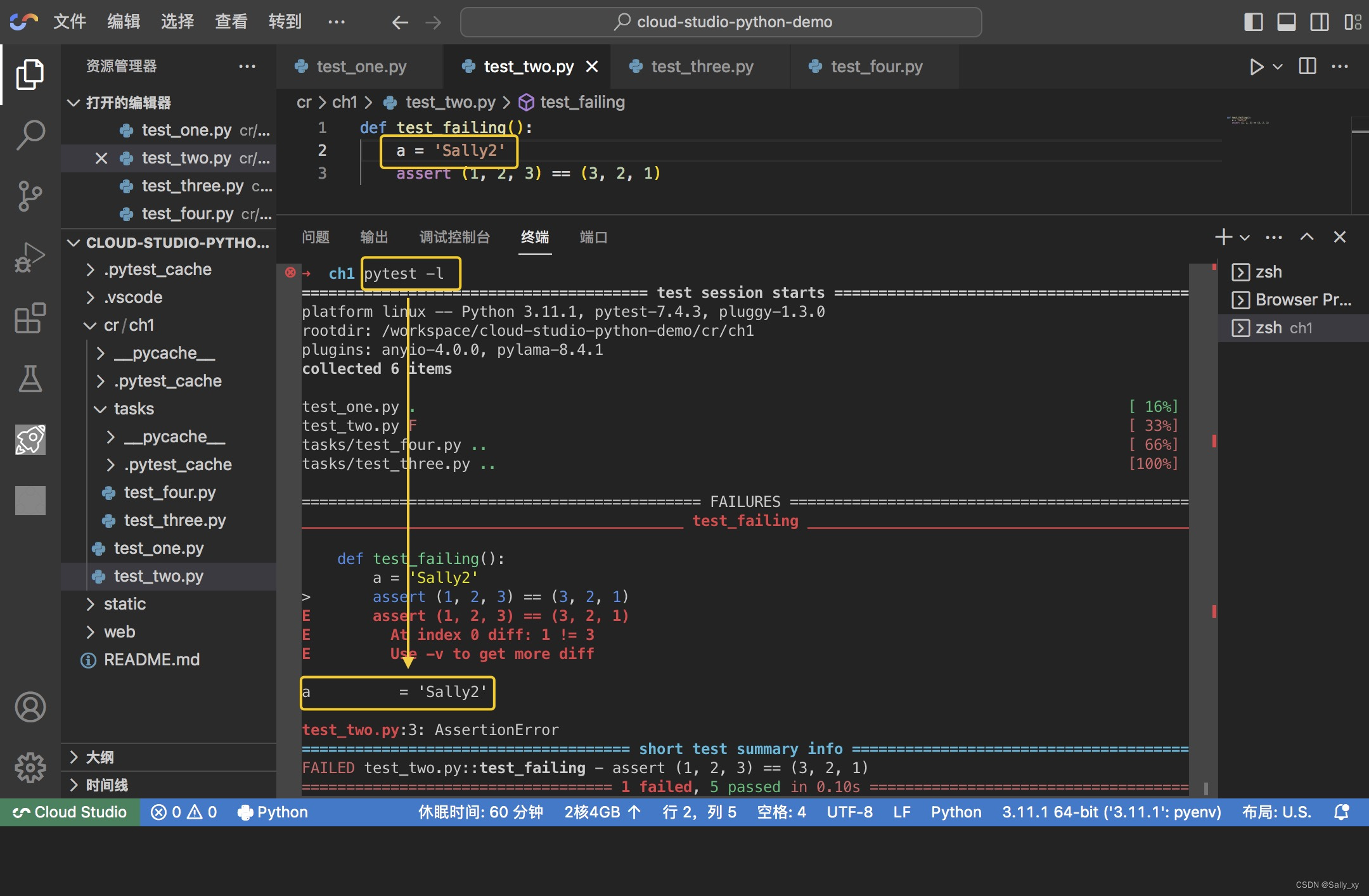Open the Extensions view icon
The image size is (1369, 896).
tap(30, 317)
